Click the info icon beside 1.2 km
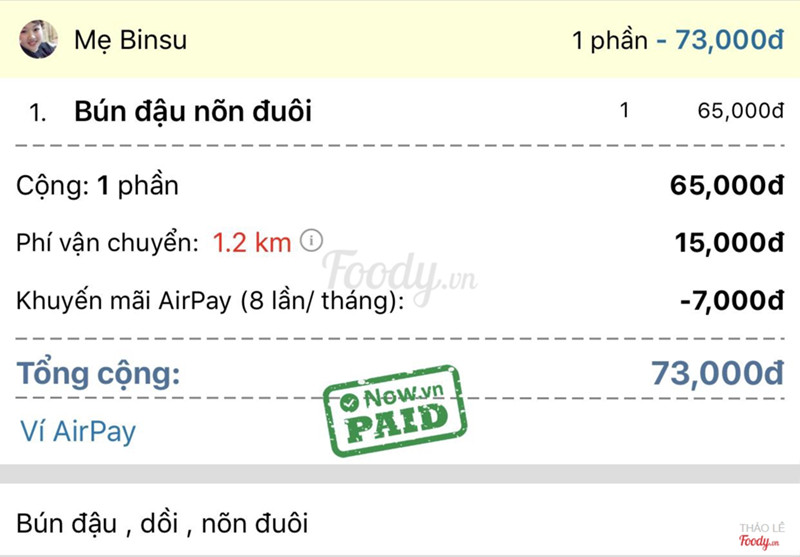Screen dimensions: 800x557 312,240
